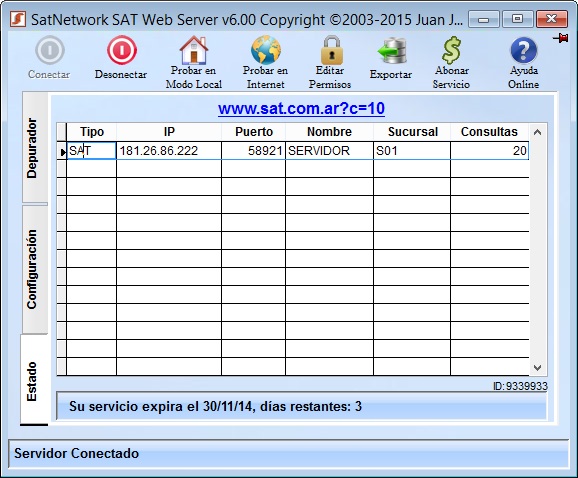Open Editar Permisos padlock icon
578x478 pixels.
pyautogui.click(x=331, y=50)
